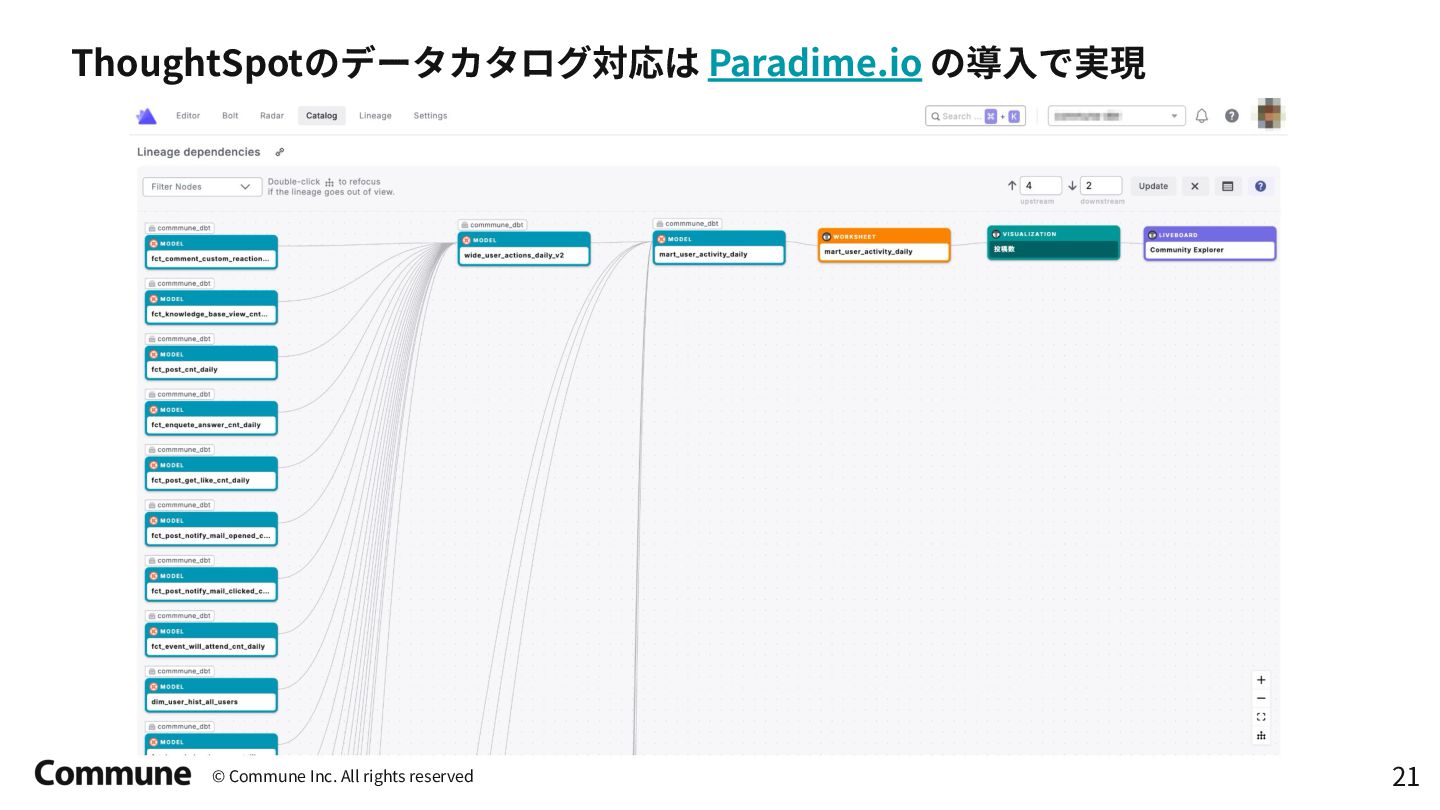This screenshot has width=1440, height=810.
Task: Click upstream arrow icon beside the 4 field
Action: (1012, 186)
